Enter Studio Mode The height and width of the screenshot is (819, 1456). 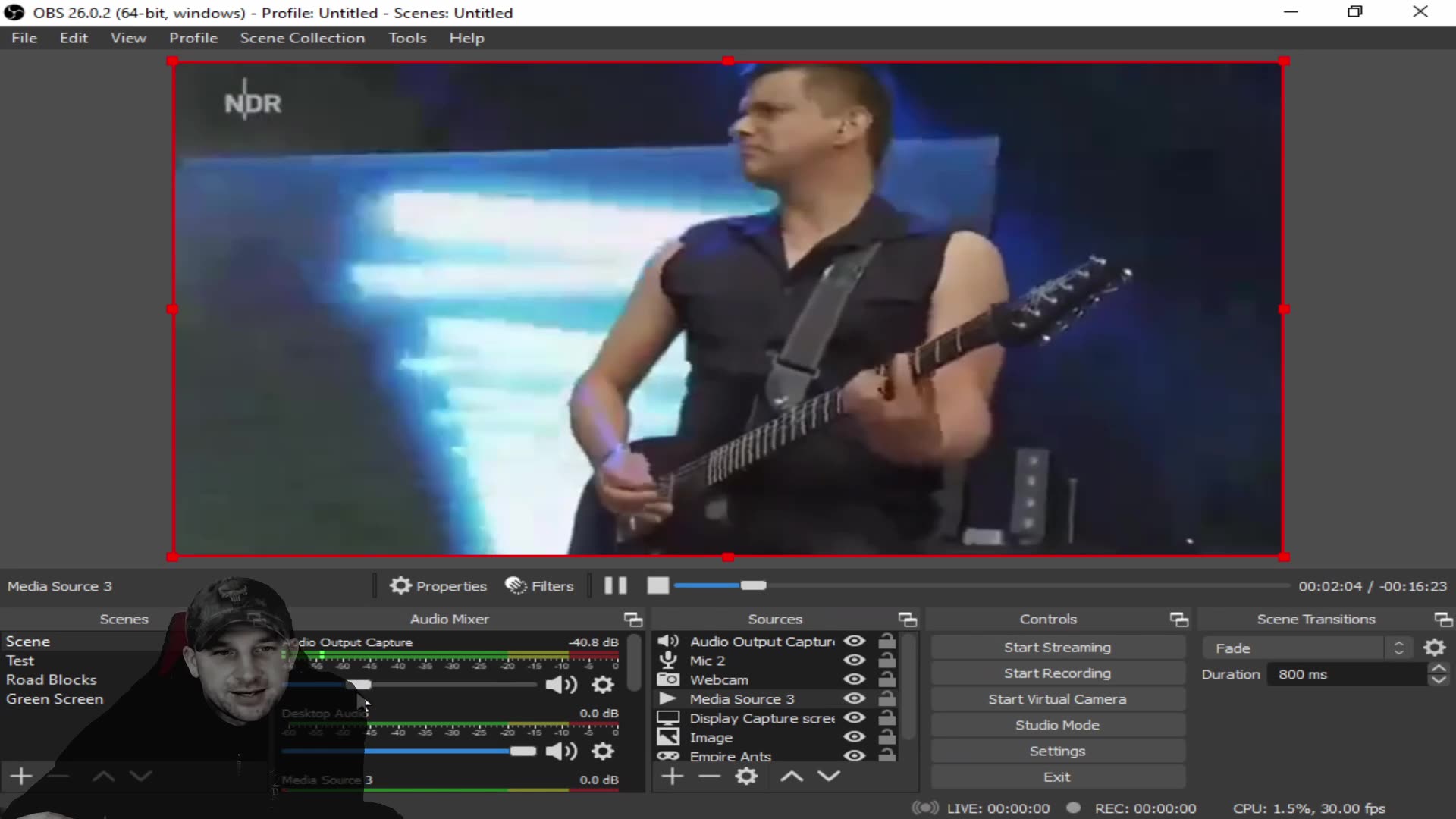1056,724
